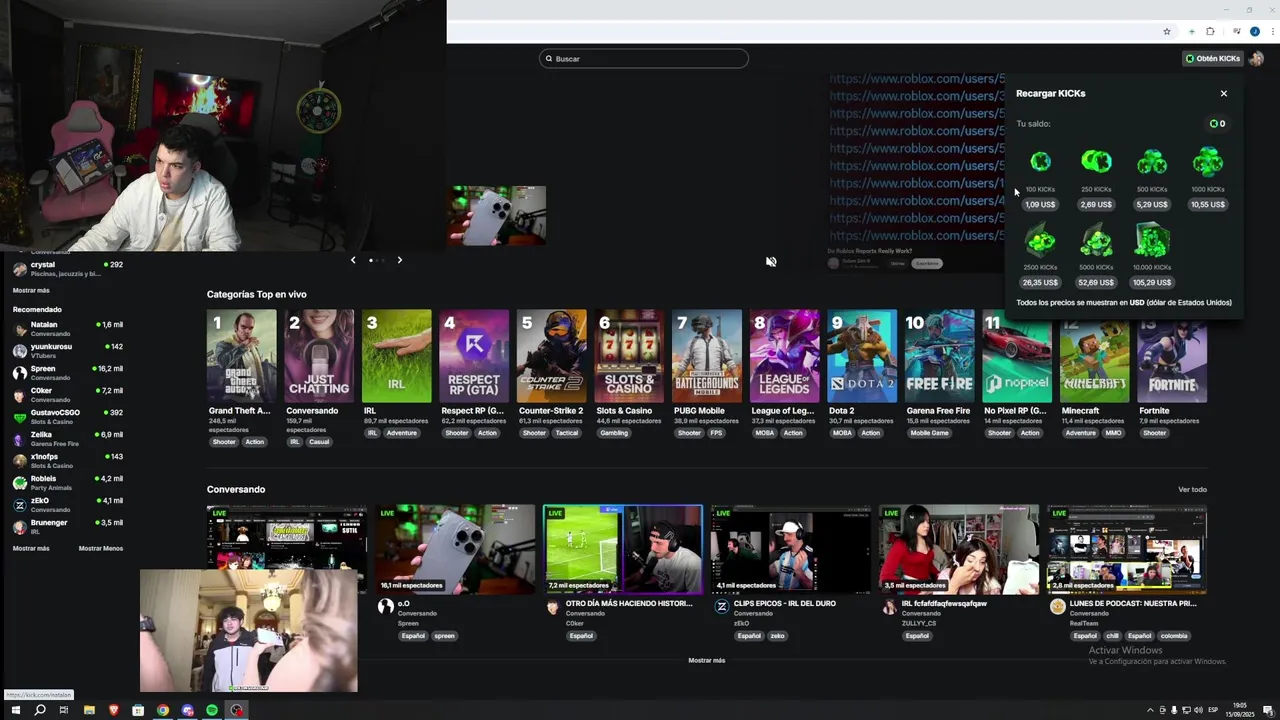
Task: Buy 100 KICKs for 1,09 US$
Action: [x=1040, y=204]
